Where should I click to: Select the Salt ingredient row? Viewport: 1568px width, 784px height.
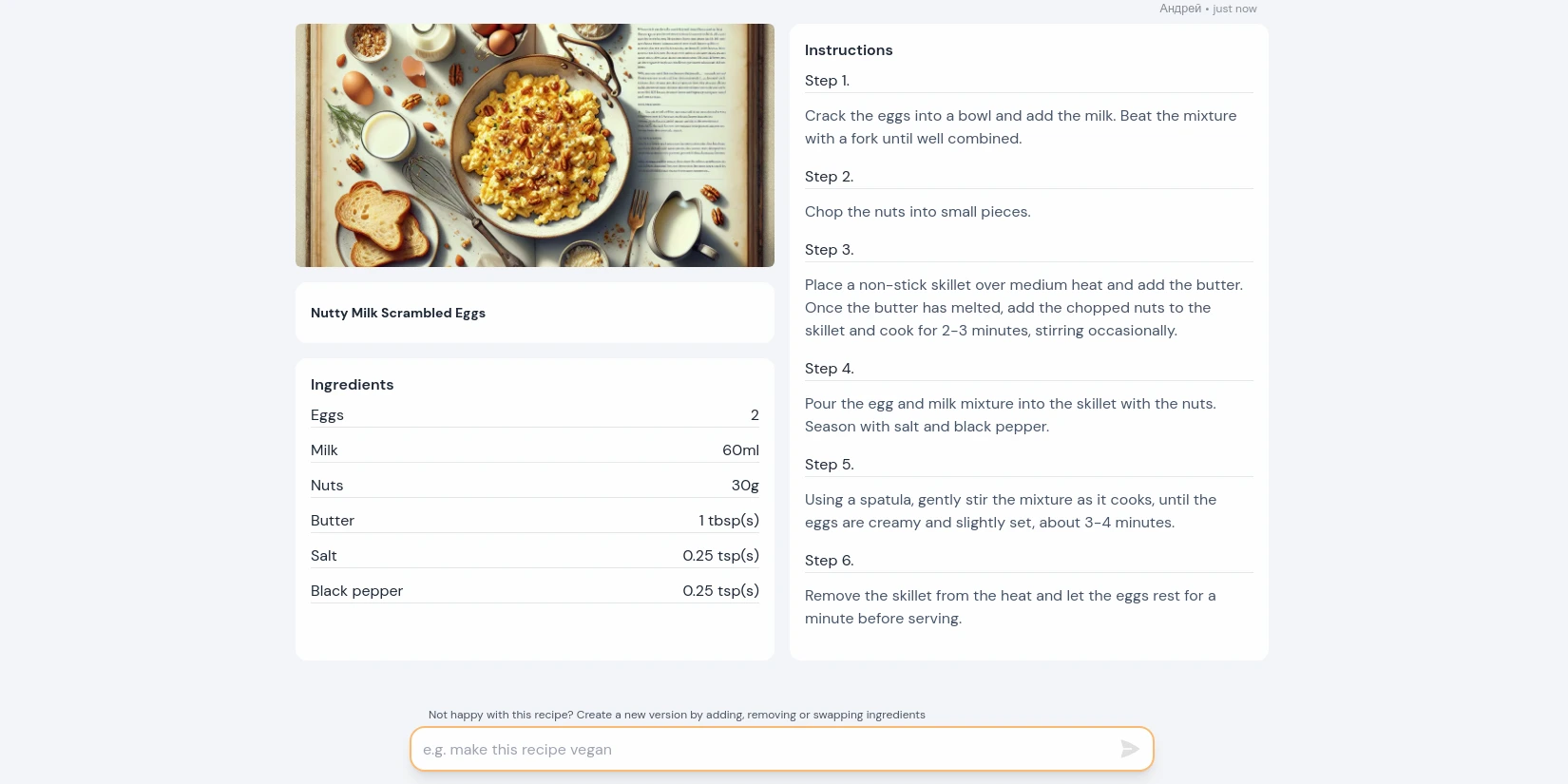pyautogui.click(x=534, y=556)
